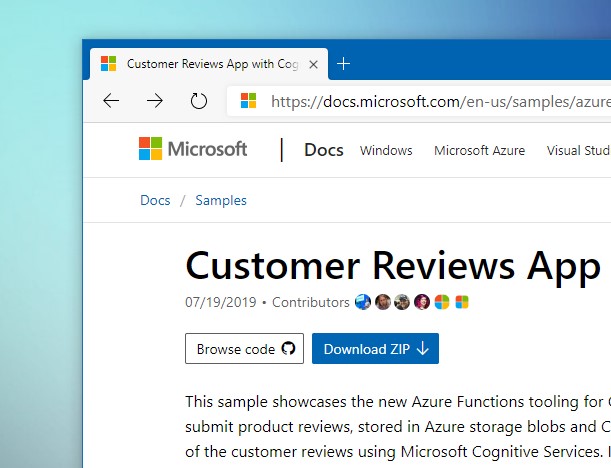Viewport: 611px width, 468px height.
Task: Click the Browse code button
Action: click(x=244, y=348)
